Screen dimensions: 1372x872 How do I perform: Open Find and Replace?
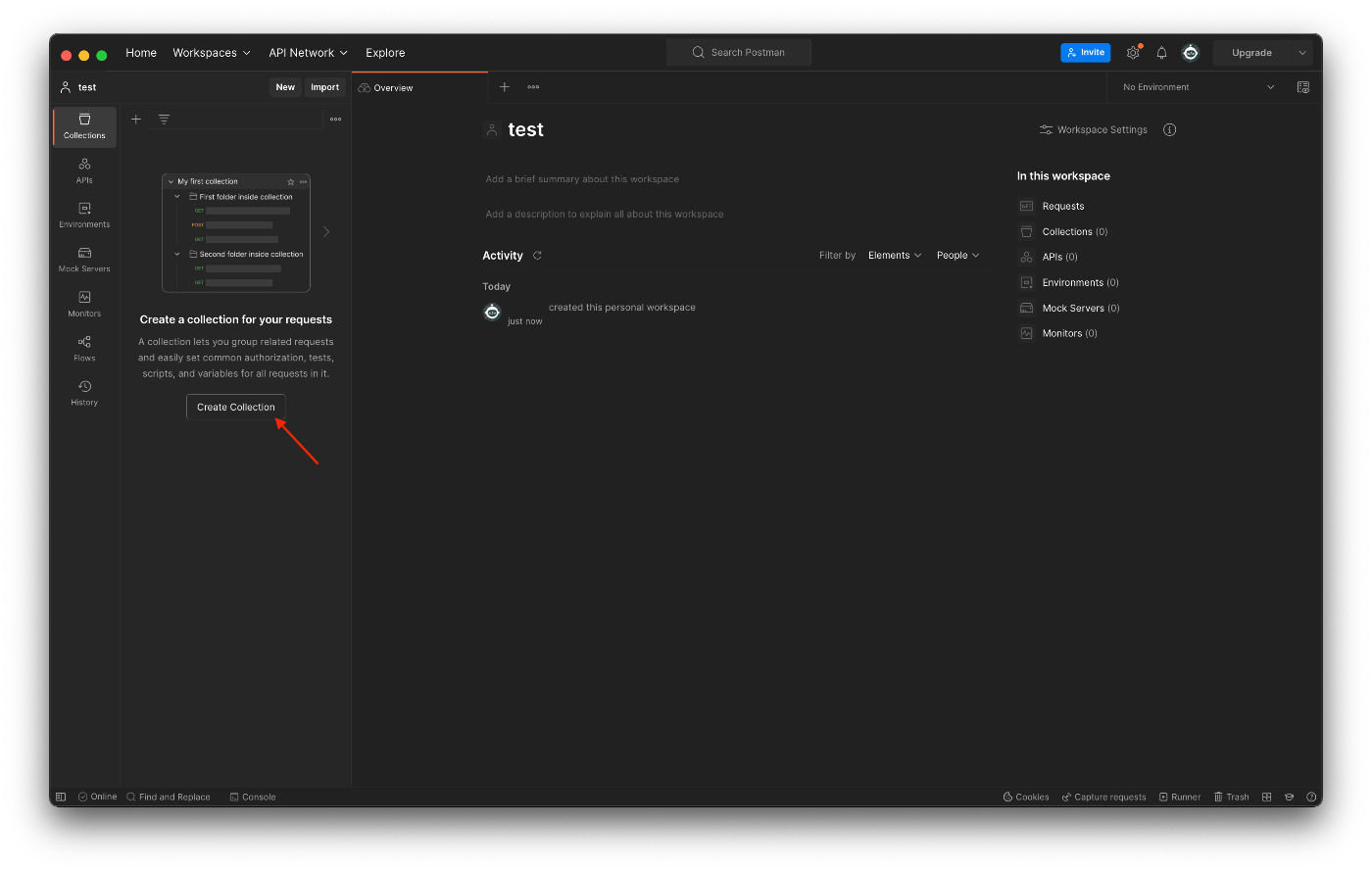[x=169, y=797]
